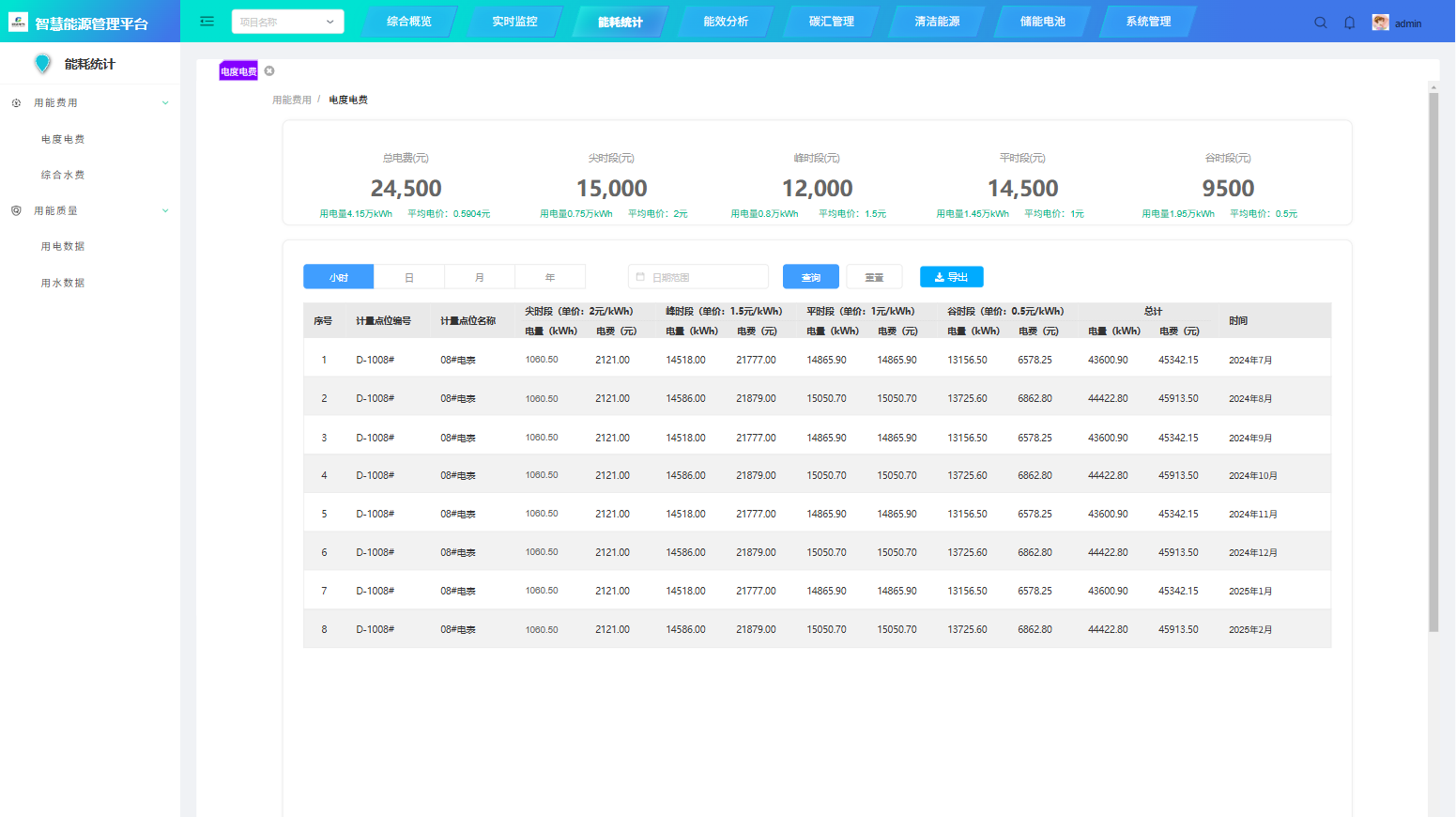Click the 用能质量 sidebar section icon
The width and height of the screenshot is (1456, 817).
[x=16, y=210]
